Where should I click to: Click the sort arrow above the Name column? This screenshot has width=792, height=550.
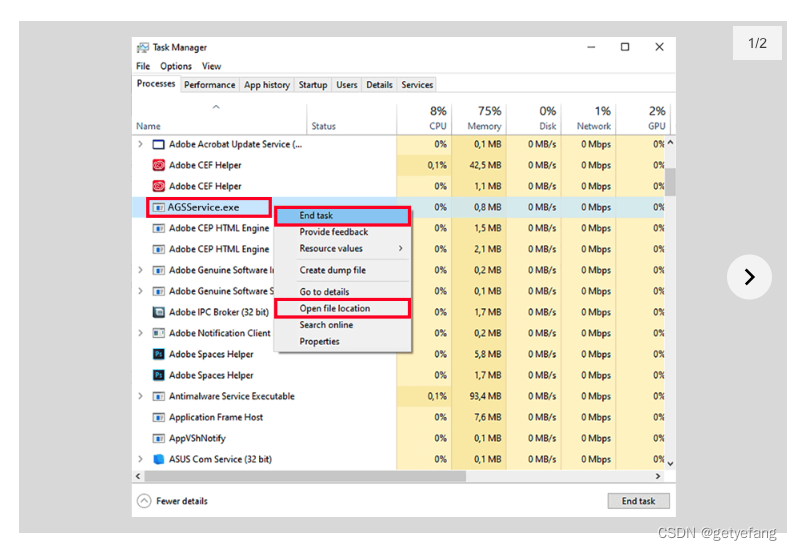(216, 107)
